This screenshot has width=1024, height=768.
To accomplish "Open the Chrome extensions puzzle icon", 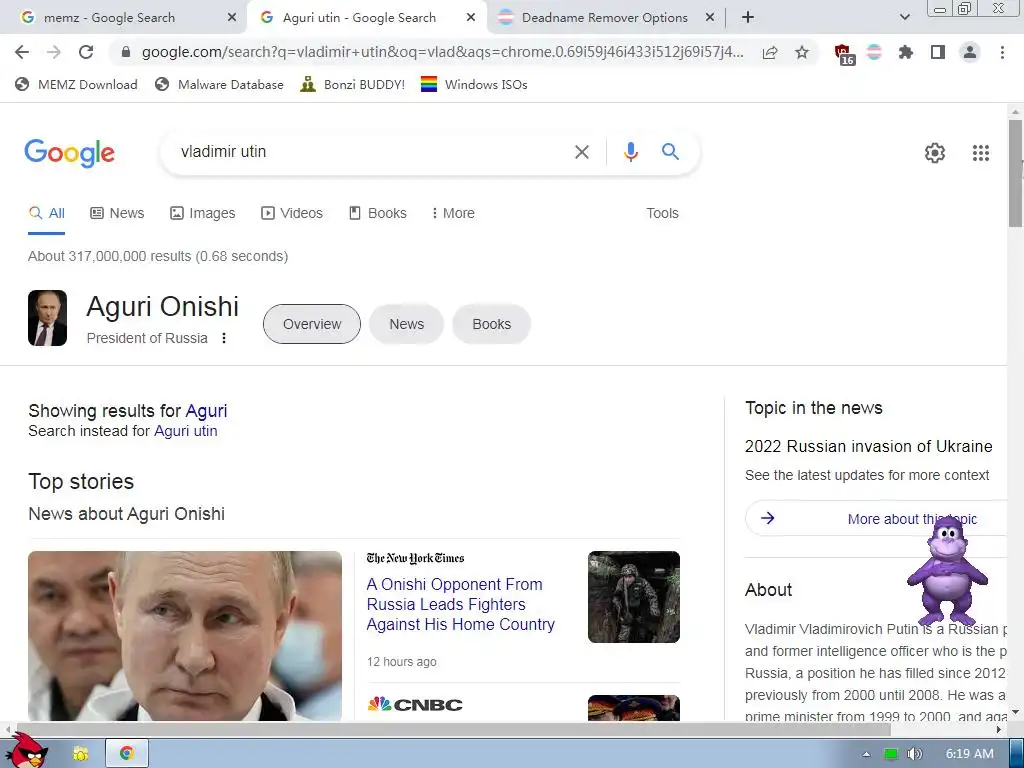I will pyautogui.click(x=905, y=52).
